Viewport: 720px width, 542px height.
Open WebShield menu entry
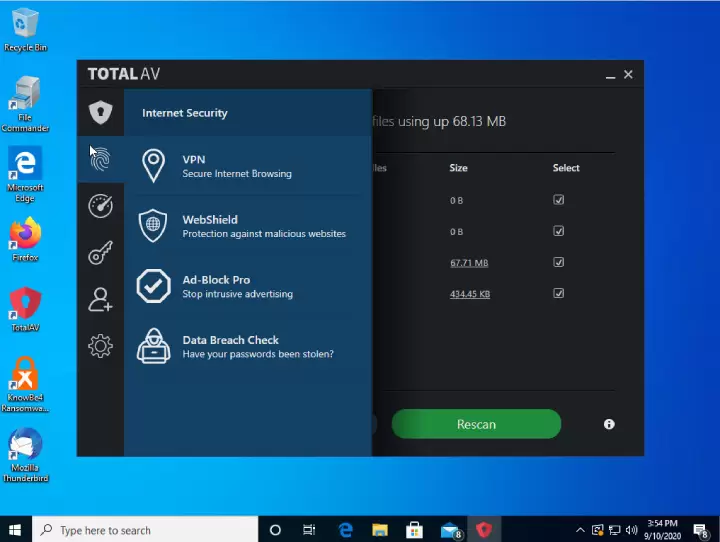coord(248,226)
